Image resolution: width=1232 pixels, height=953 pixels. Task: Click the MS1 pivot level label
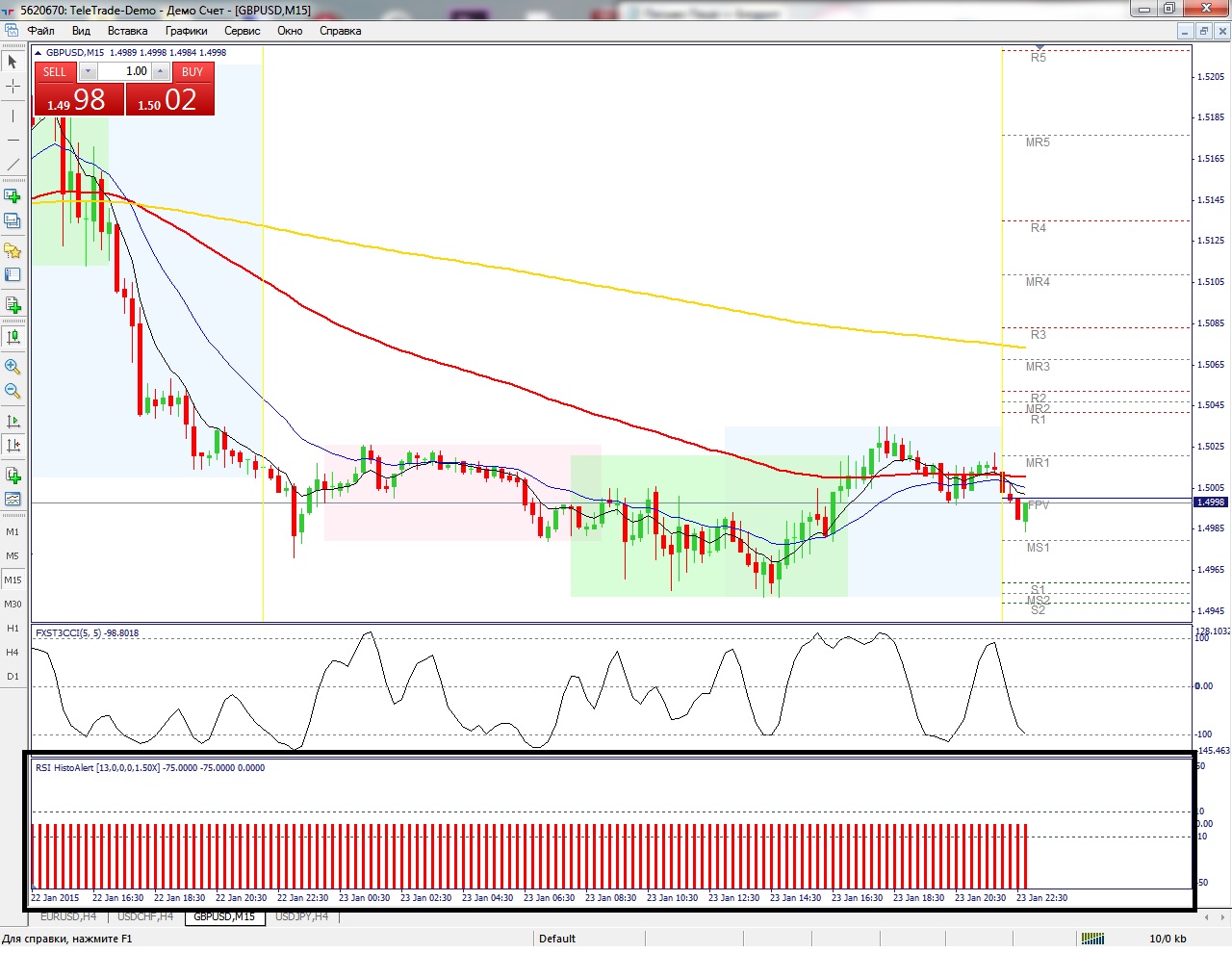(x=1038, y=548)
